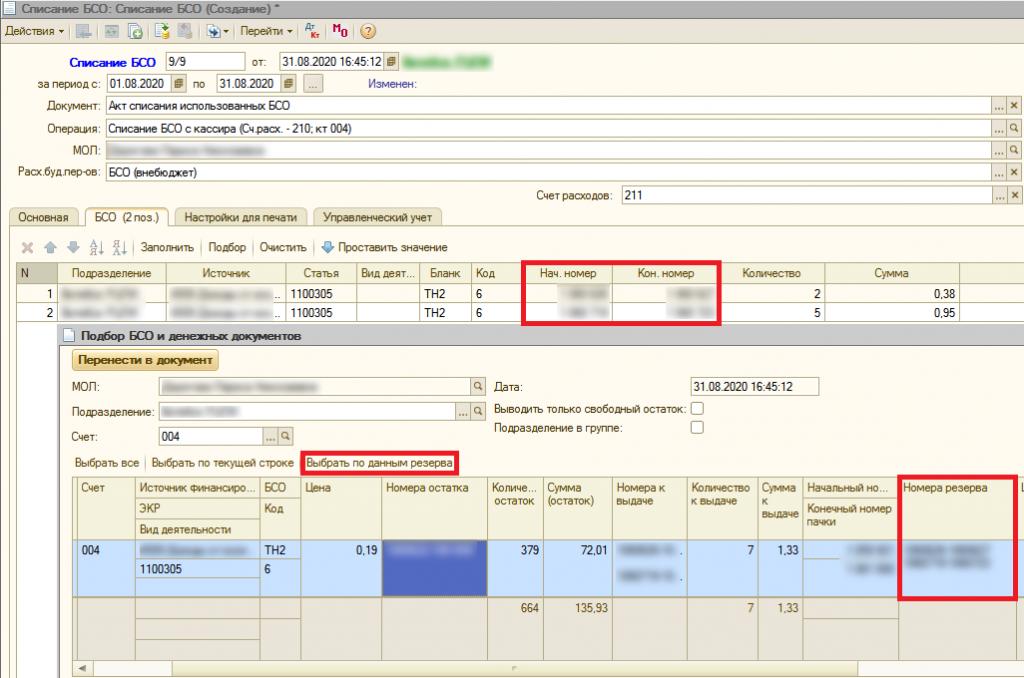Click sort ascending icon in БСО toolbar
The image size is (1024, 678).
pyautogui.click(x=97, y=247)
